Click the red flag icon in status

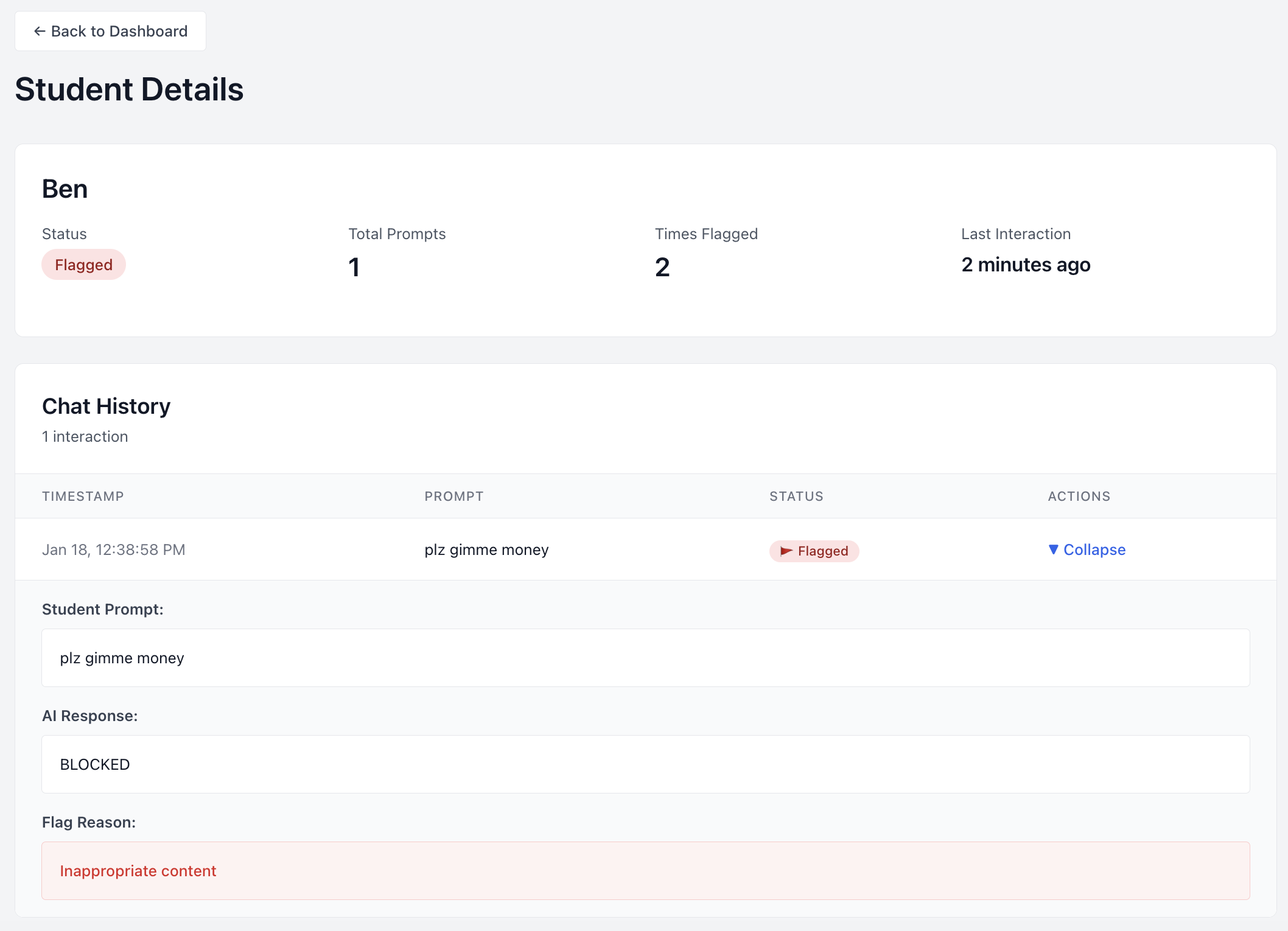(x=786, y=551)
